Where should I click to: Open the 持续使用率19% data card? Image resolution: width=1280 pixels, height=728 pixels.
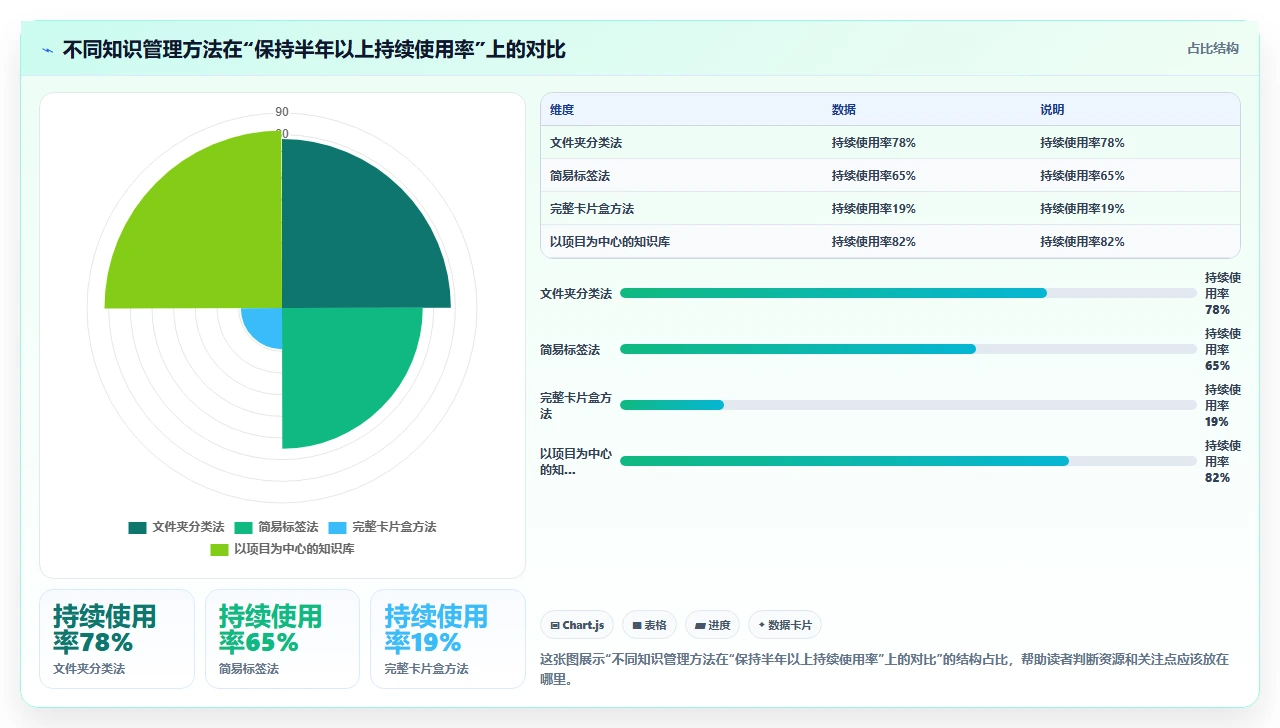coord(448,639)
